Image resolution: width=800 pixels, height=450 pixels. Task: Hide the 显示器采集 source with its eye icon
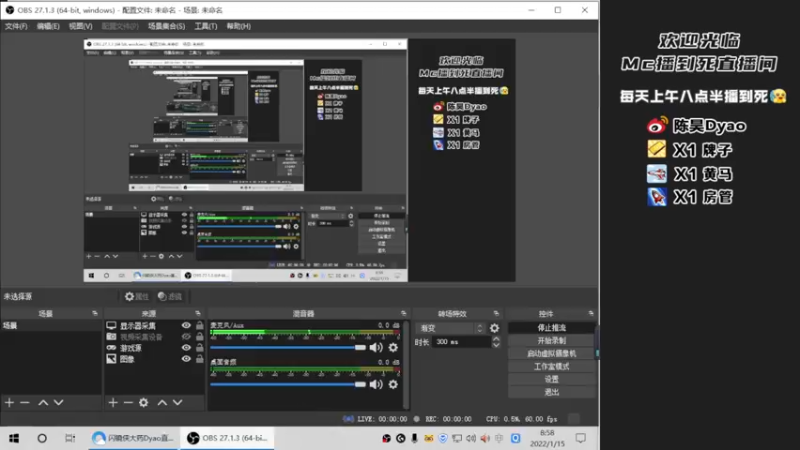coord(186,326)
